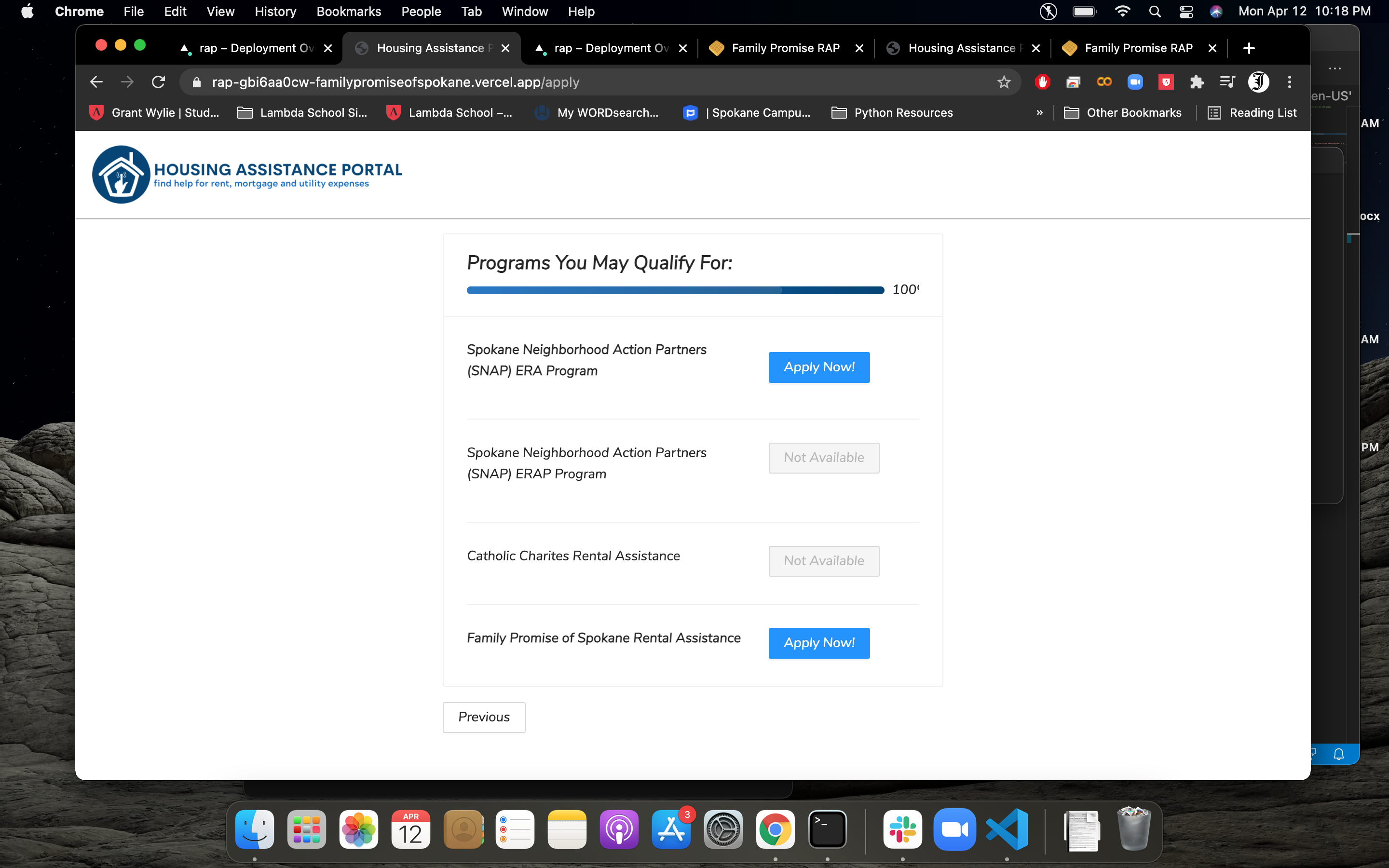Click Chrome's back arrow
Viewport: 1389px width, 868px height.
click(x=96, y=82)
